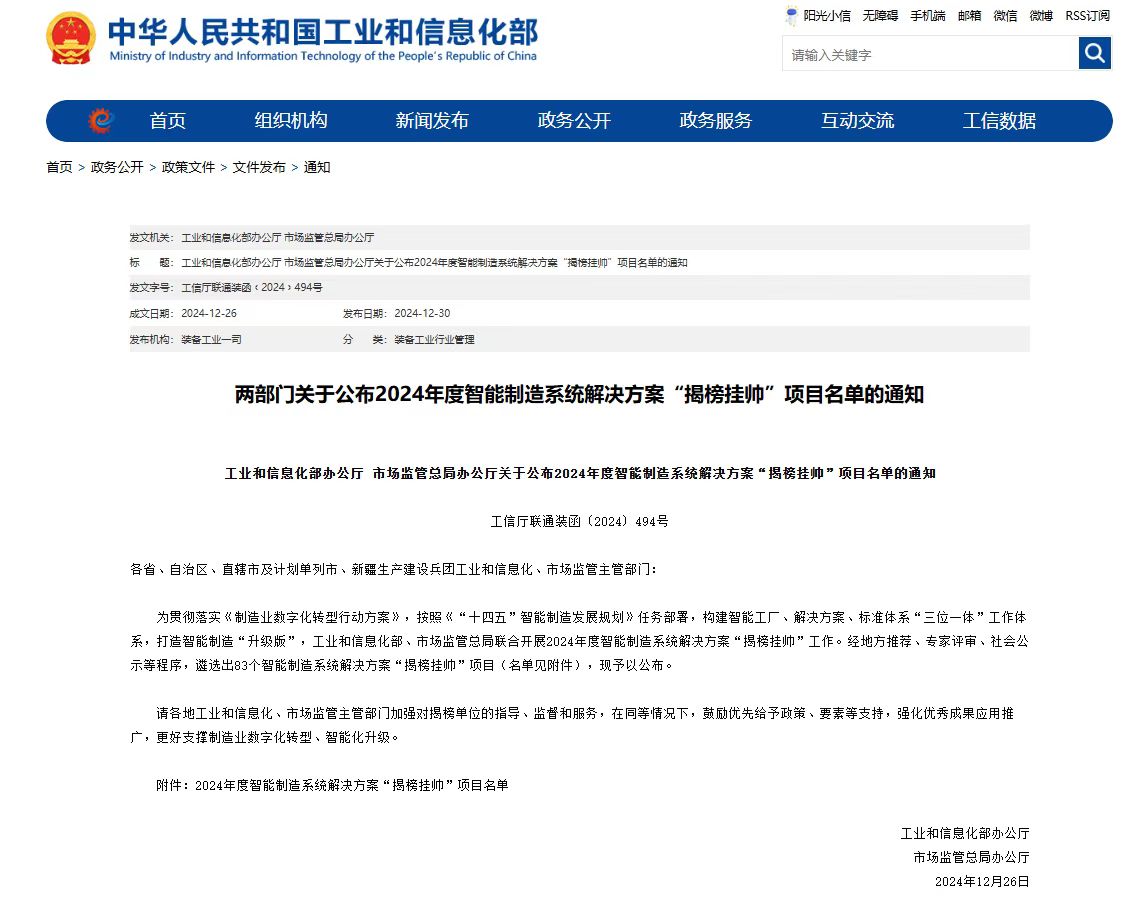The width and height of the screenshot is (1135, 900).
Task: Click the red swirl icon in the nav bar
Action: click(101, 120)
